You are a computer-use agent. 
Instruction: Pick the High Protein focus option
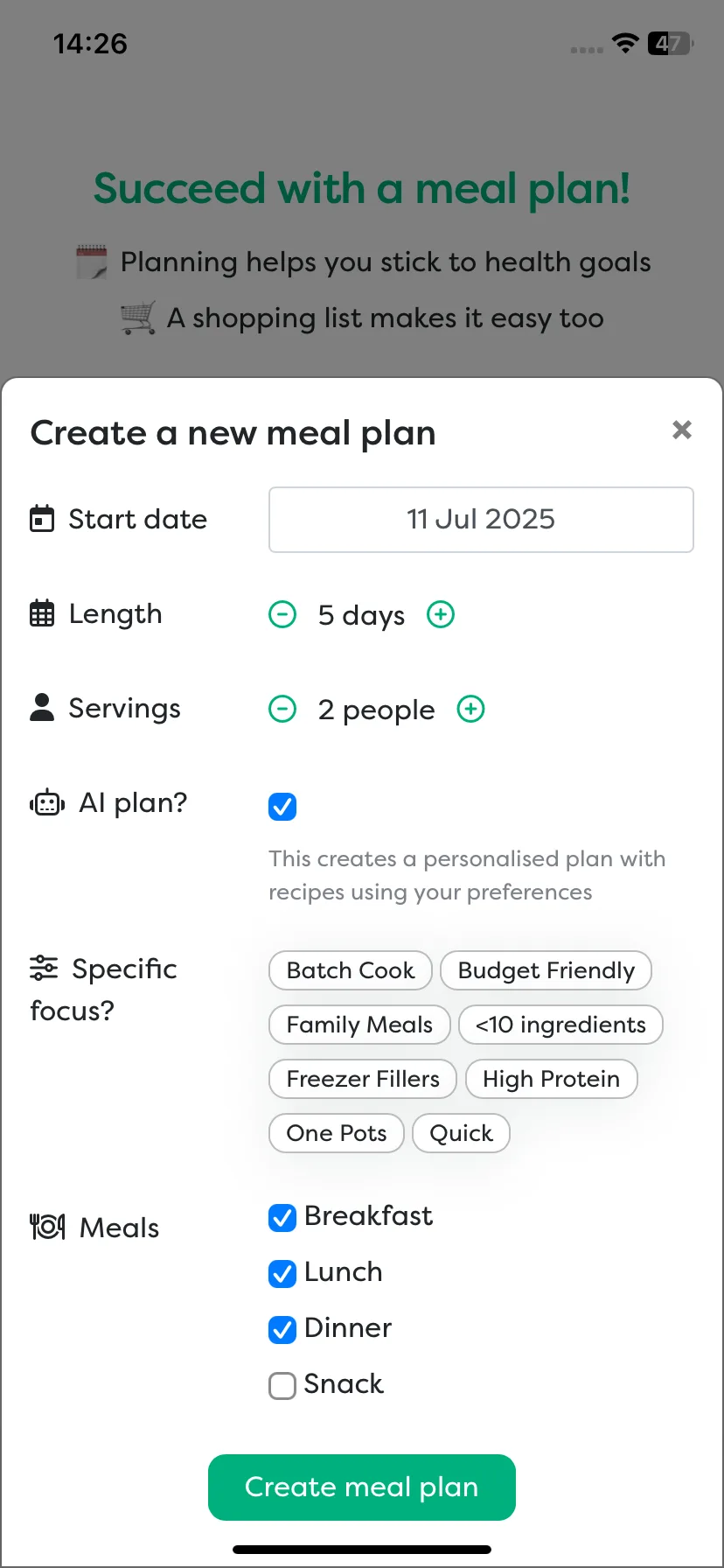tap(552, 1079)
